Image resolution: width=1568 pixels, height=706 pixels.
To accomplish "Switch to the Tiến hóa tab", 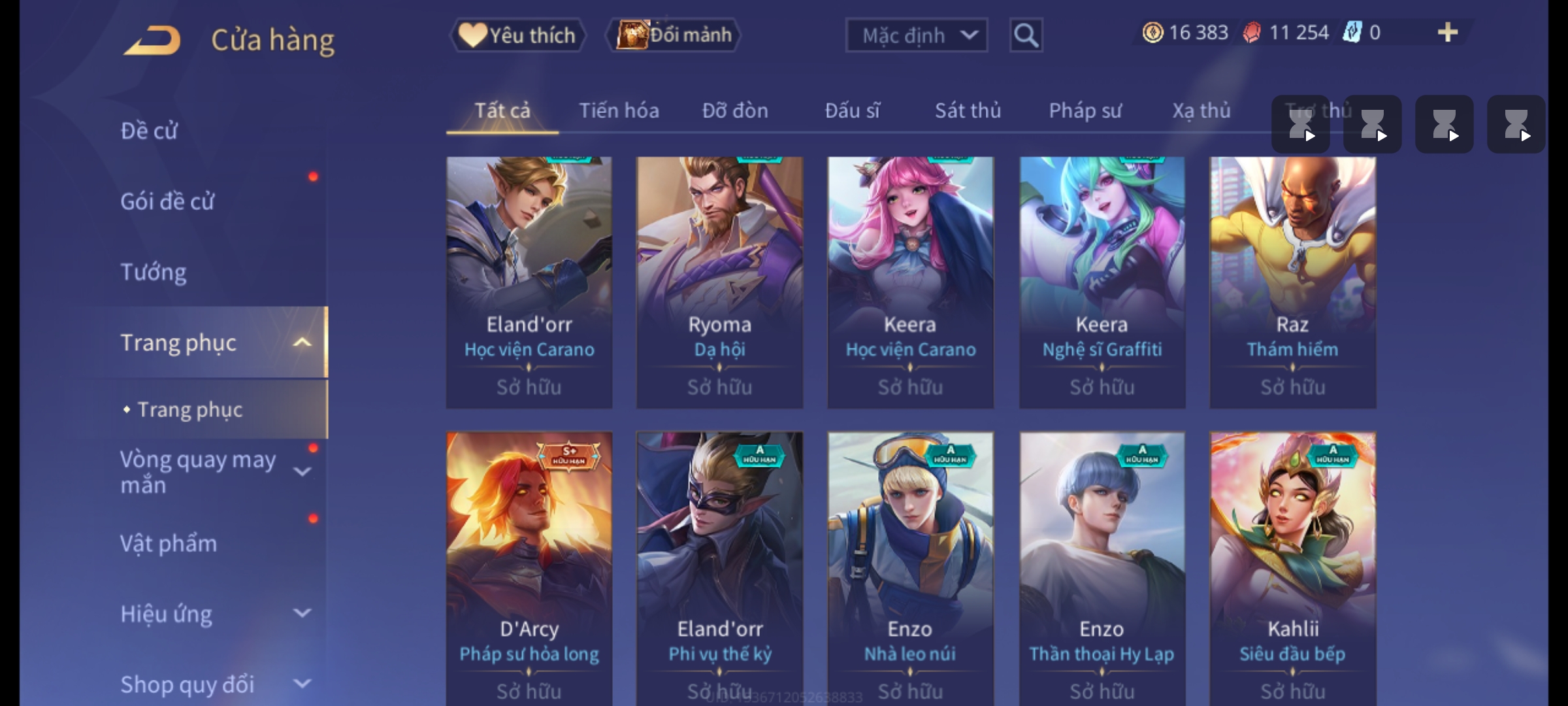I will coord(619,110).
